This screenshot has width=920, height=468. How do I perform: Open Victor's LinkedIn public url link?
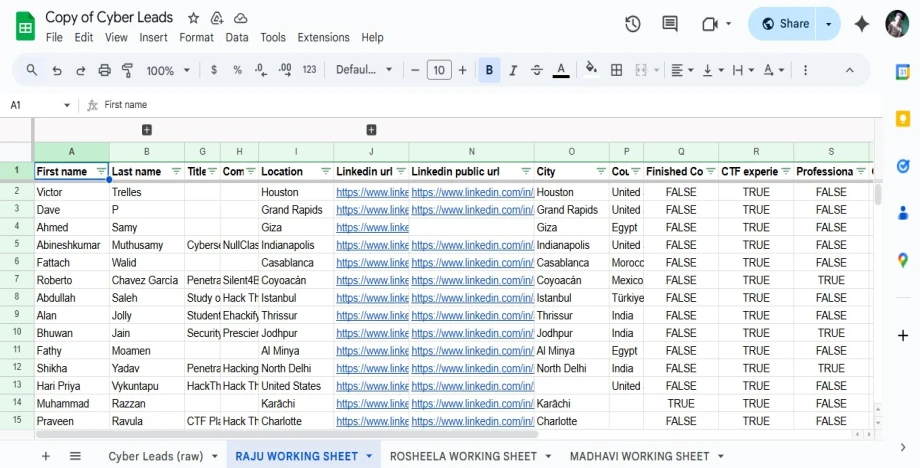[x=471, y=192]
